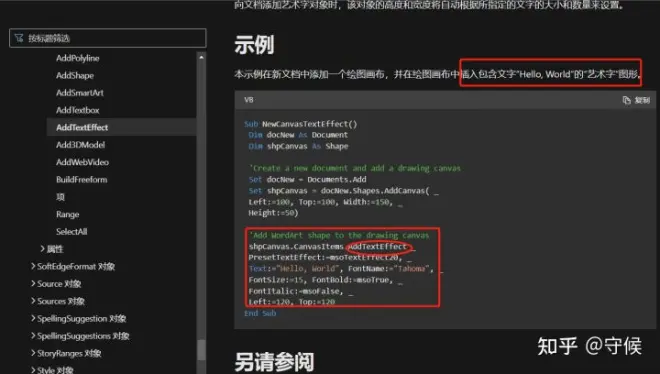Open the Add3DModel method page

[x=80, y=144]
